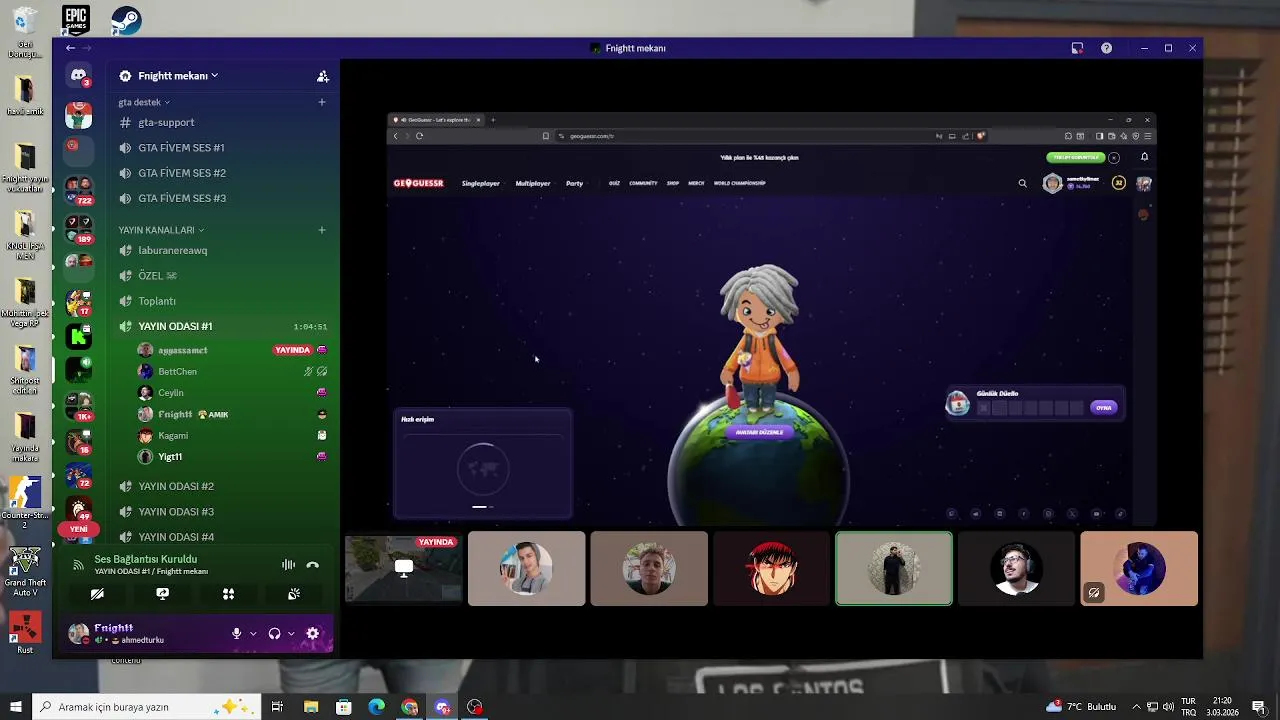Join the ÖZEL voice channel
Image resolution: width=1280 pixels, height=720 pixels.
pyautogui.click(x=223, y=276)
